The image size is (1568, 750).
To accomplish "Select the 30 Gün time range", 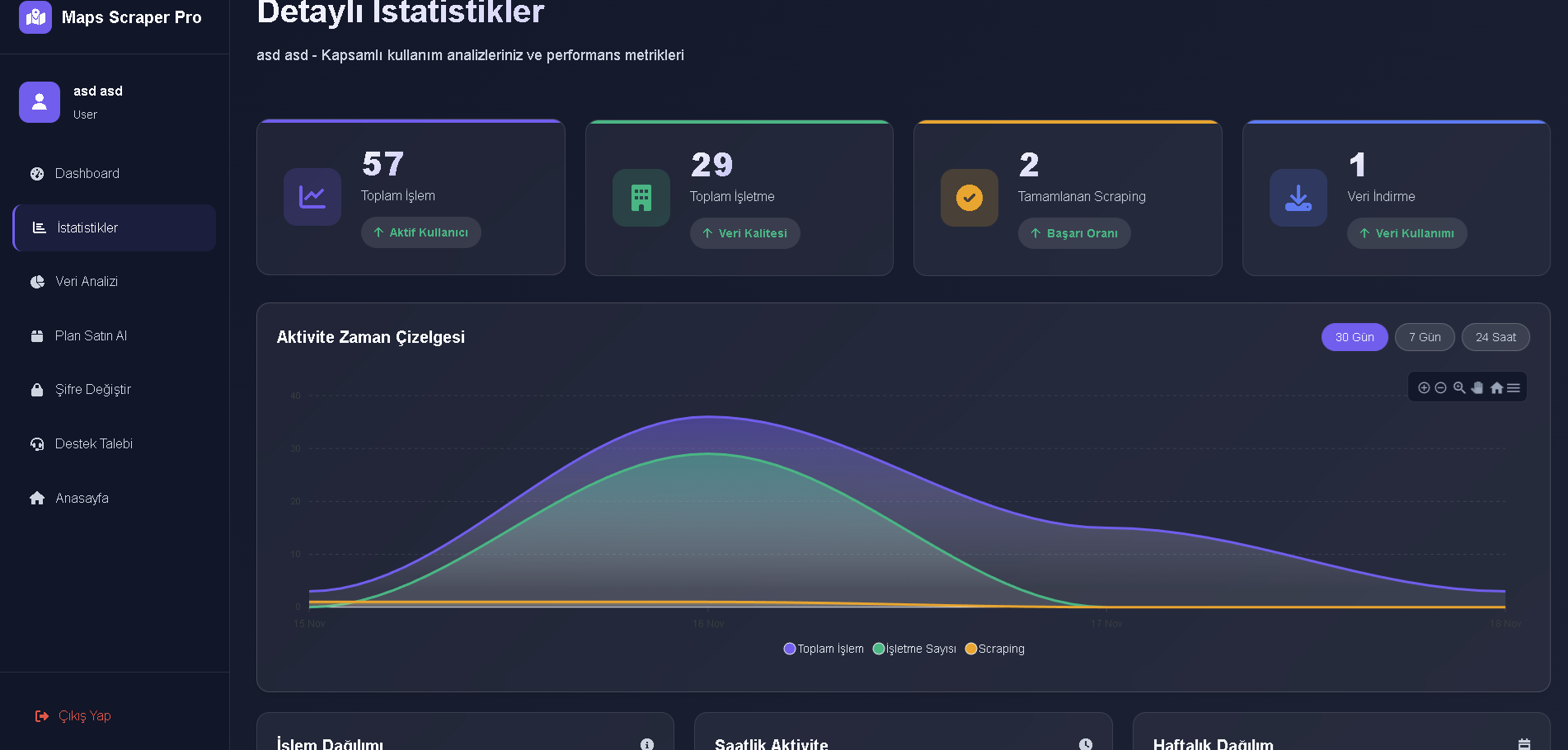I will (x=1354, y=337).
